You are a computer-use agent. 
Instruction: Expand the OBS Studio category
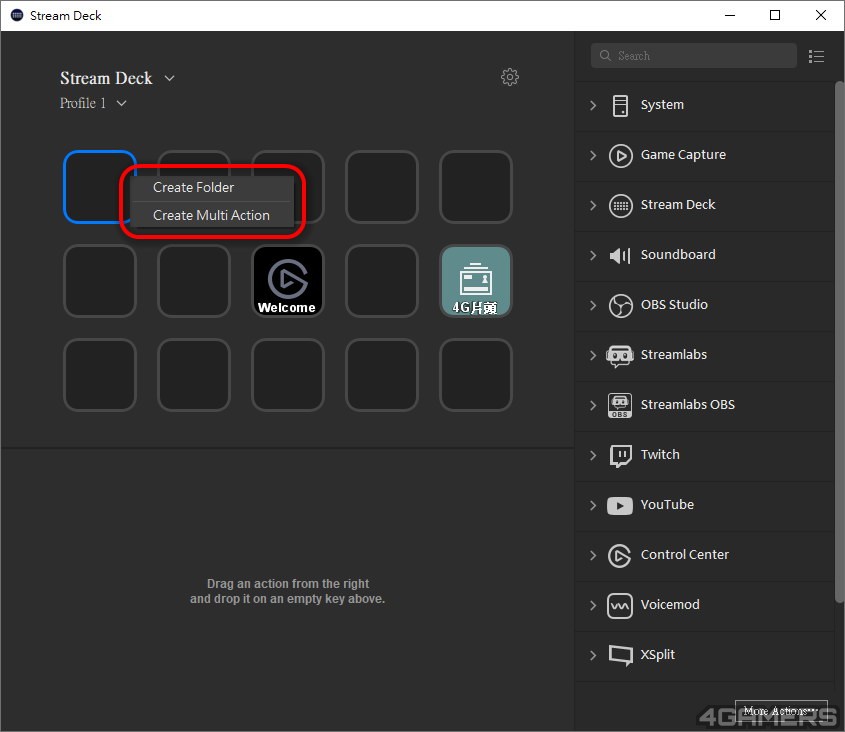pos(593,306)
